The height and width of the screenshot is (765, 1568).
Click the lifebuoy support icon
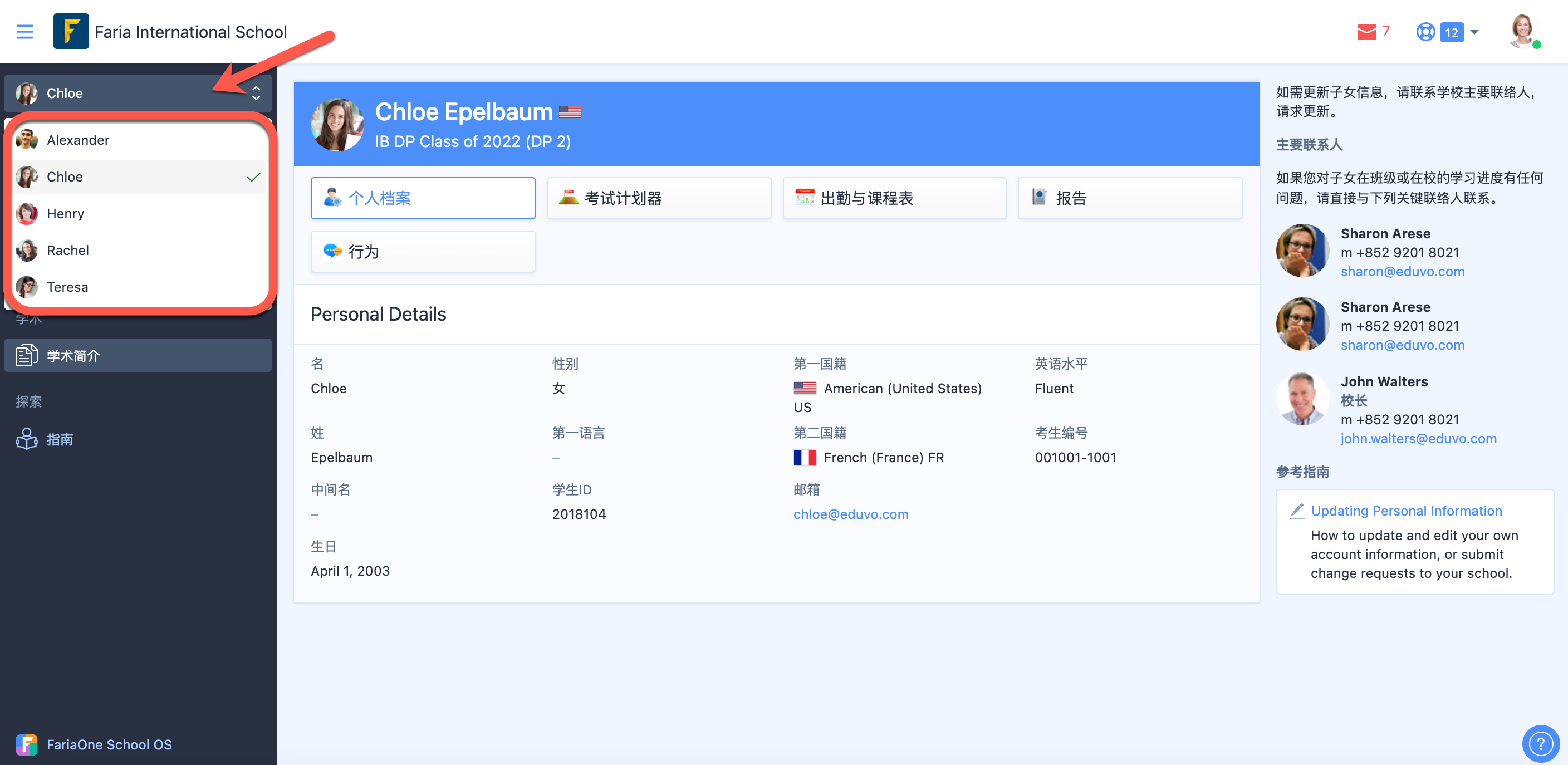[x=1425, y=32]
